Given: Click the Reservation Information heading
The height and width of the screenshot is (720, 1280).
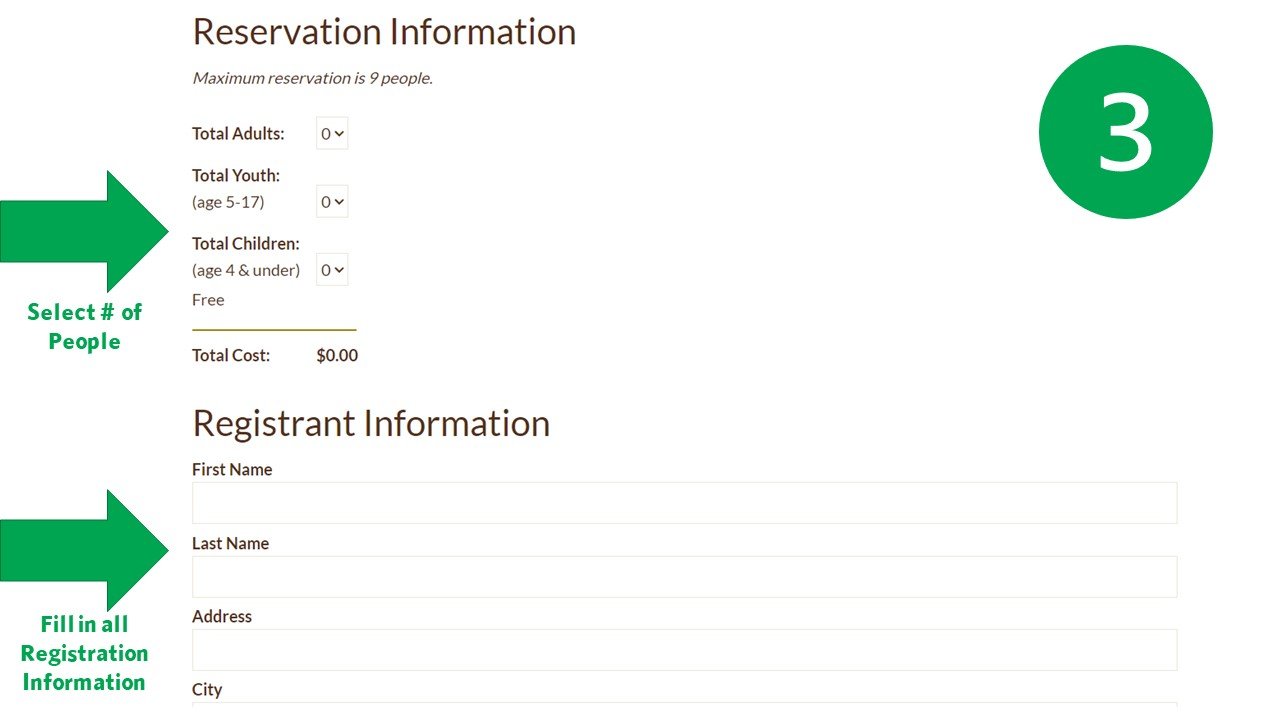Looking at the screenshot, I should point(384,32).
